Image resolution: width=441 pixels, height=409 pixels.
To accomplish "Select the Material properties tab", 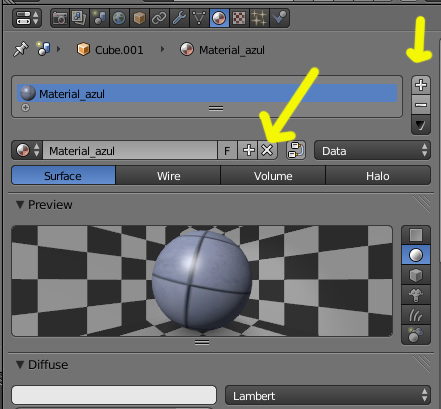I will coord(219,18).
